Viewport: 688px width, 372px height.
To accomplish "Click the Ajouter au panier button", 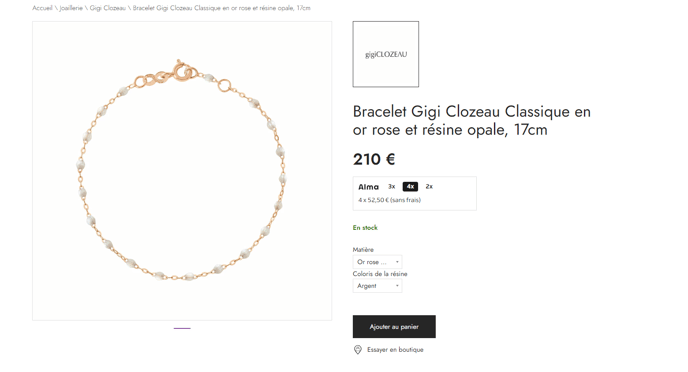I will (394, 326).
